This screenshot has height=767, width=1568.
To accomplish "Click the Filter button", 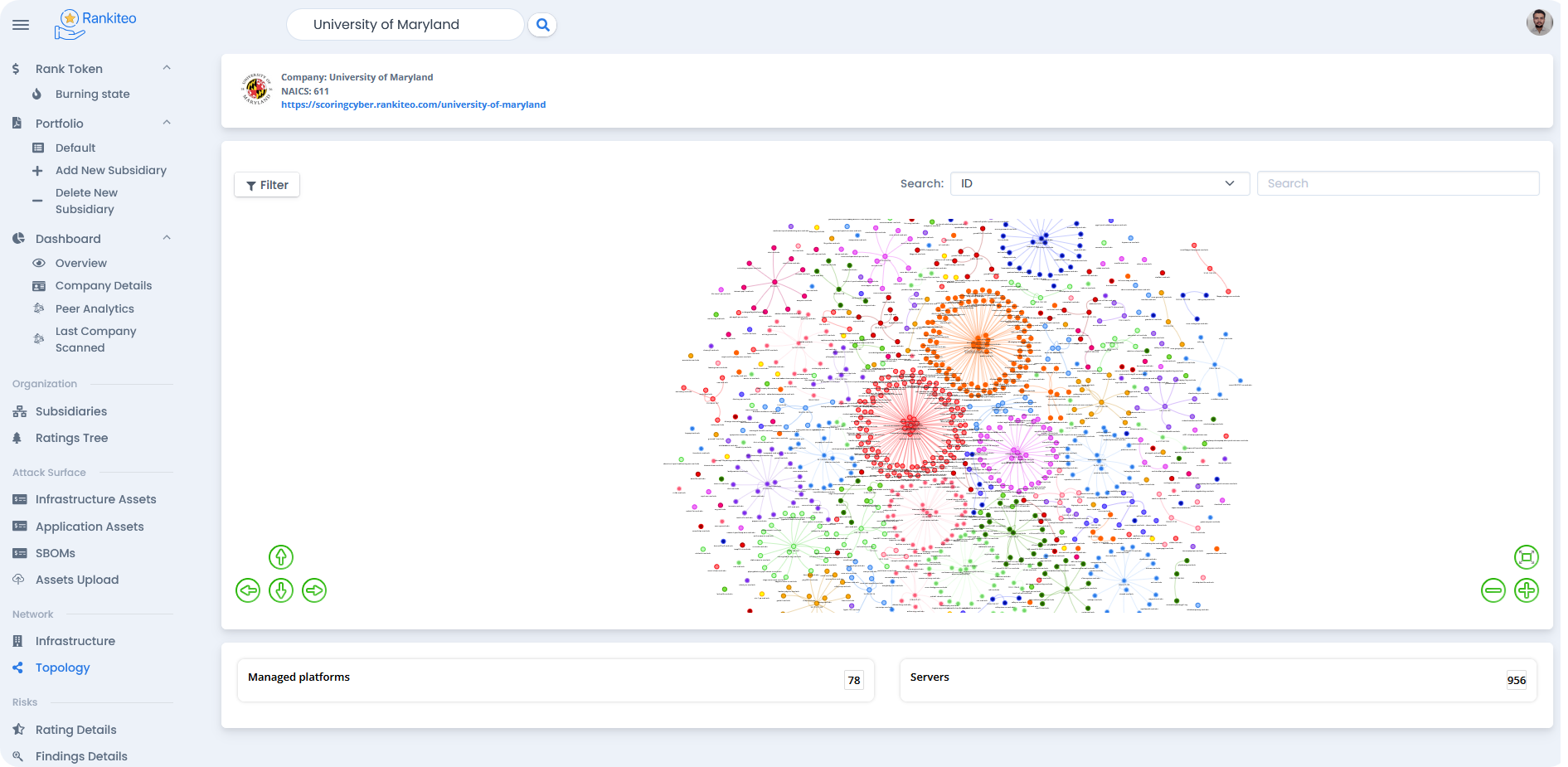I will coord(267,185).
